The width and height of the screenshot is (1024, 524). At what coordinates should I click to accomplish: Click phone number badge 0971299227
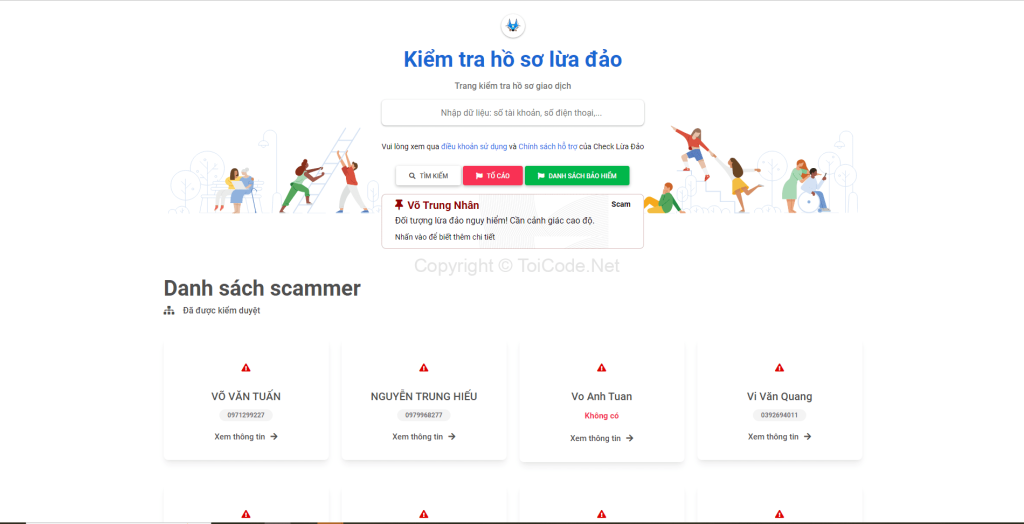(246, 416)
